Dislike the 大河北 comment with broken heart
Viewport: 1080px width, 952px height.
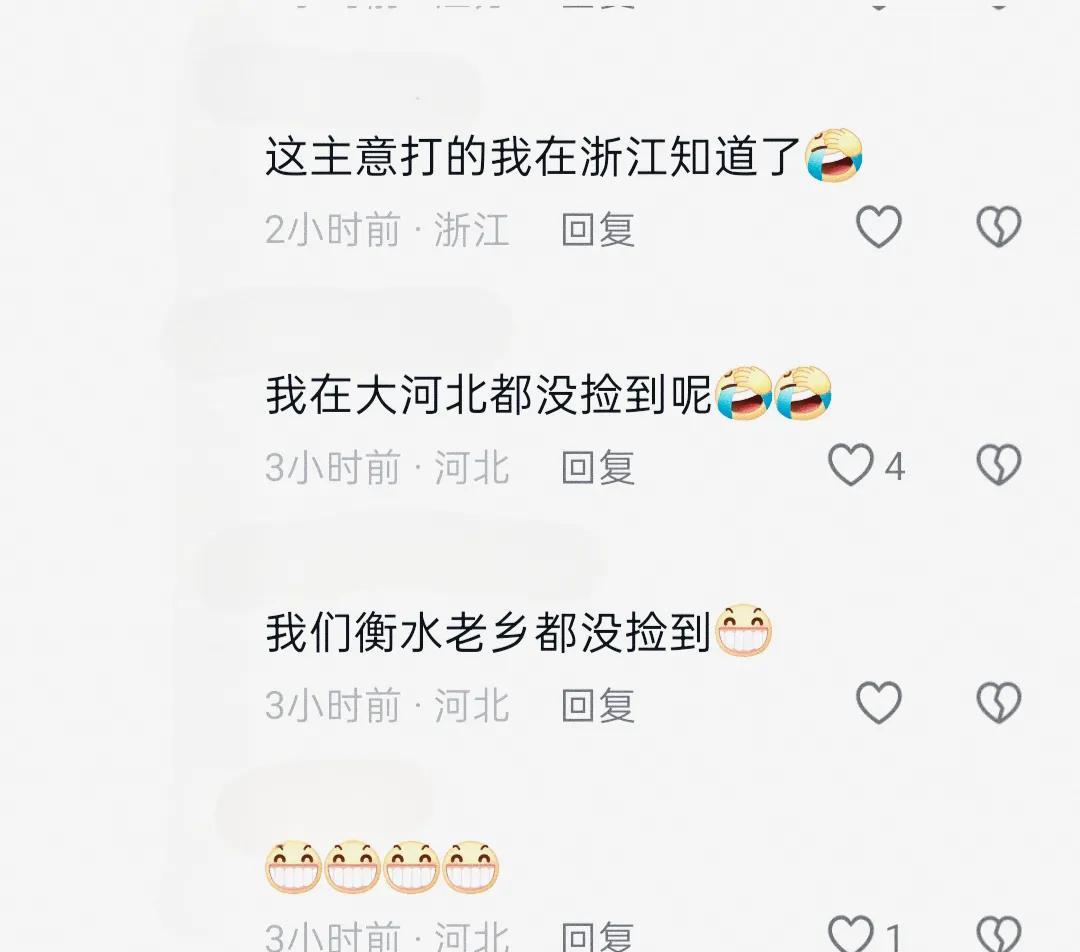click(999, 464)
